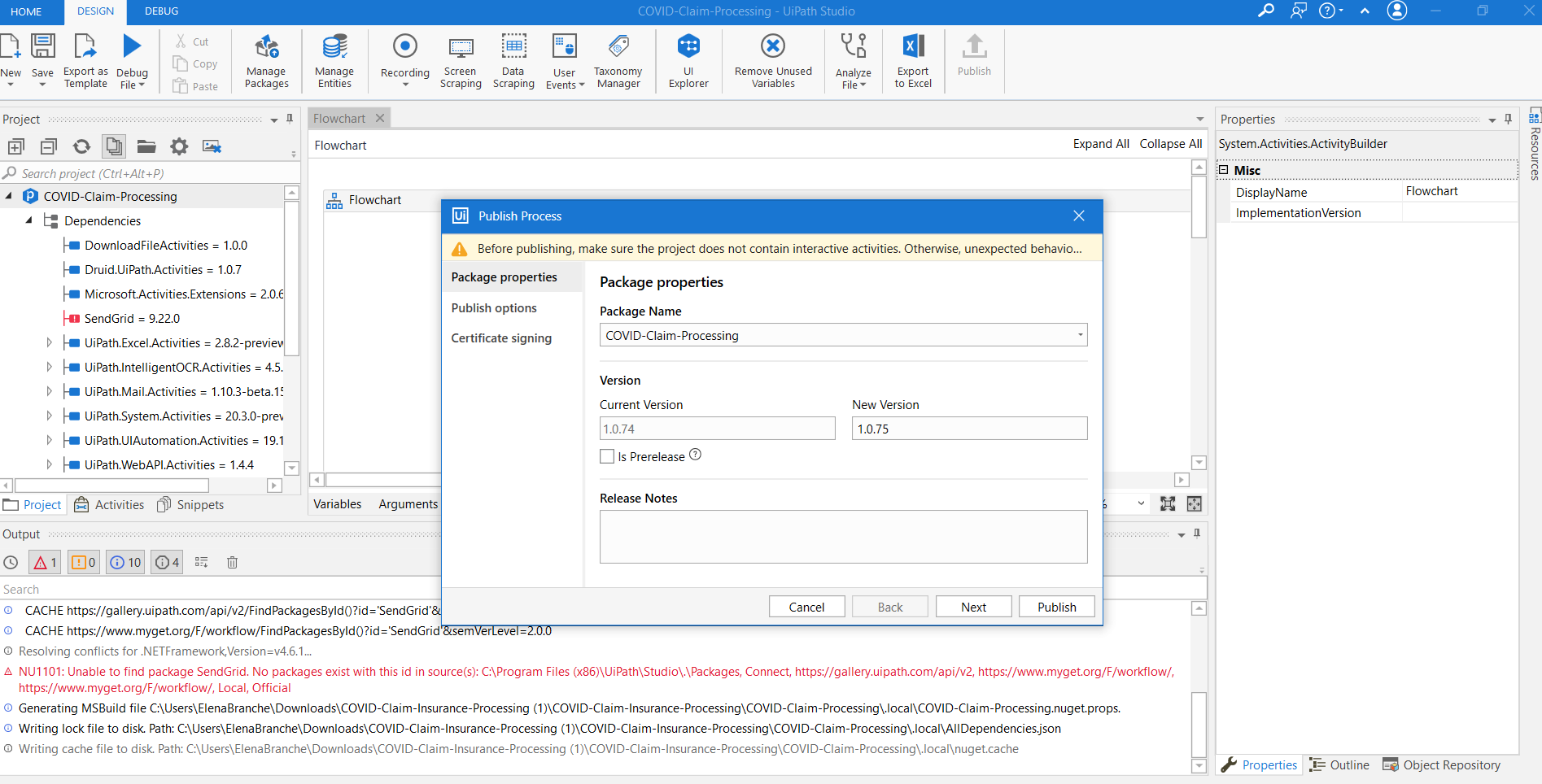Expand UiPath.Mail.Activities dependency
This screenshot has width=1542, height=784.
tap(49, 392)
